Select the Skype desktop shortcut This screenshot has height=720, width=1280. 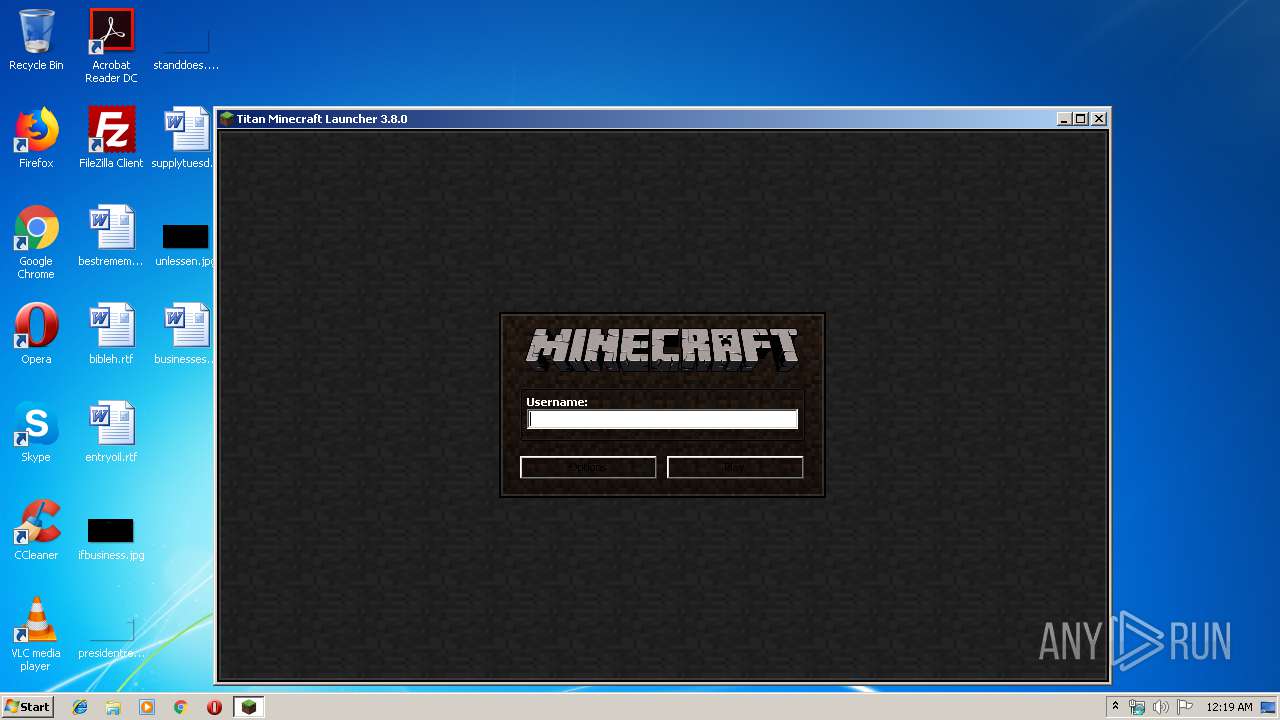click(x=36, y=432)
